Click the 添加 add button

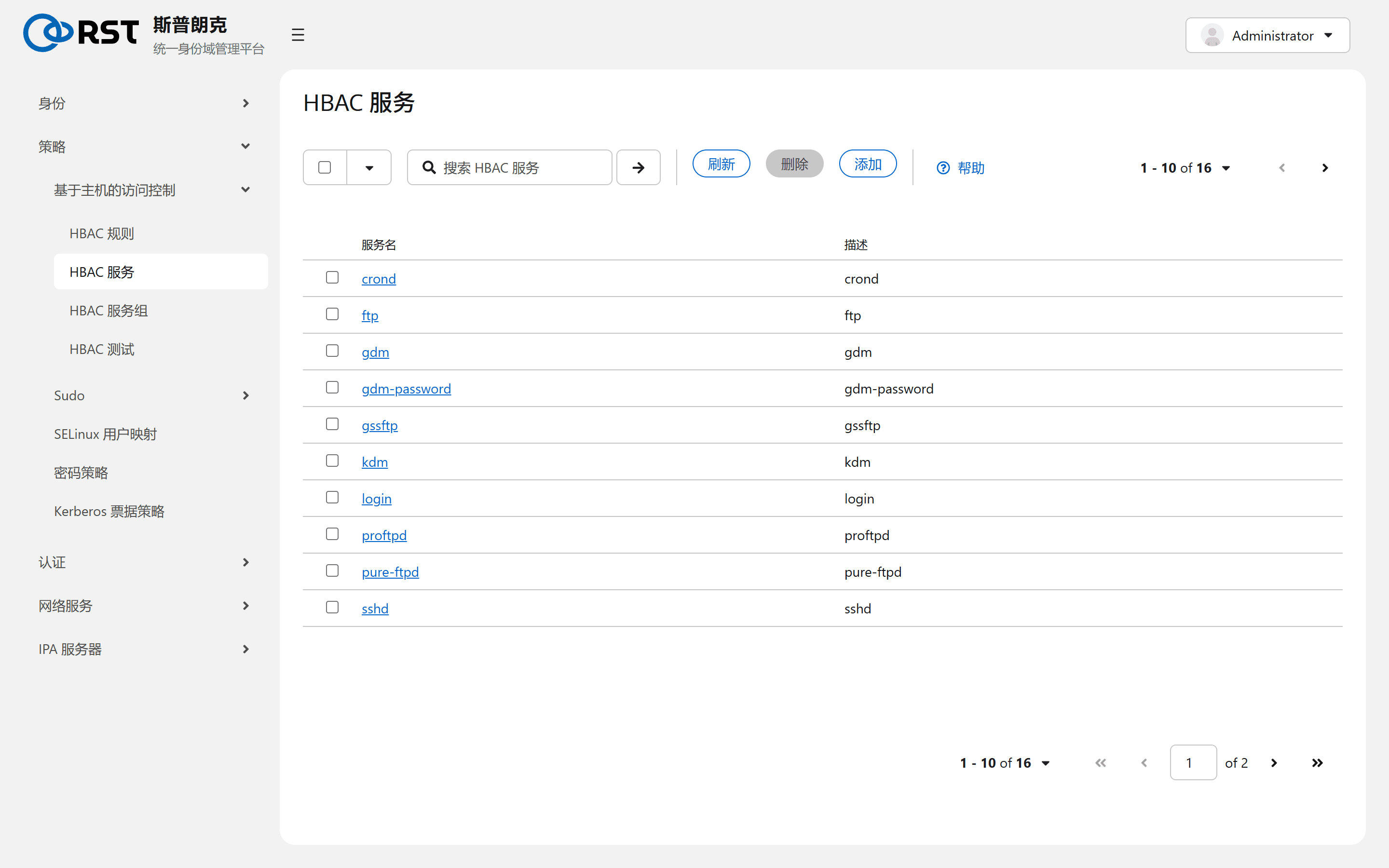coord(868,164)
